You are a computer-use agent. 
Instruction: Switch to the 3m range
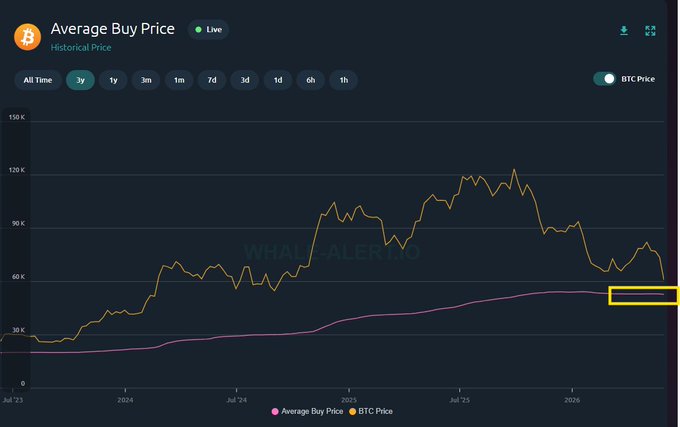(146, 80)
